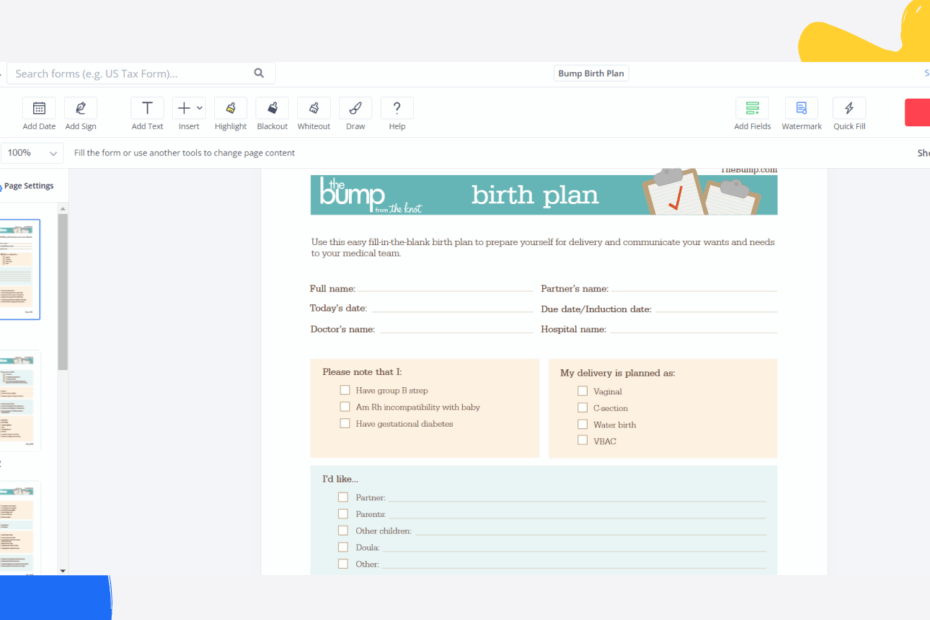Screen dimensions: 930x620
Task: Open the 100% zoom dropdown
Action: click(32, 153)
